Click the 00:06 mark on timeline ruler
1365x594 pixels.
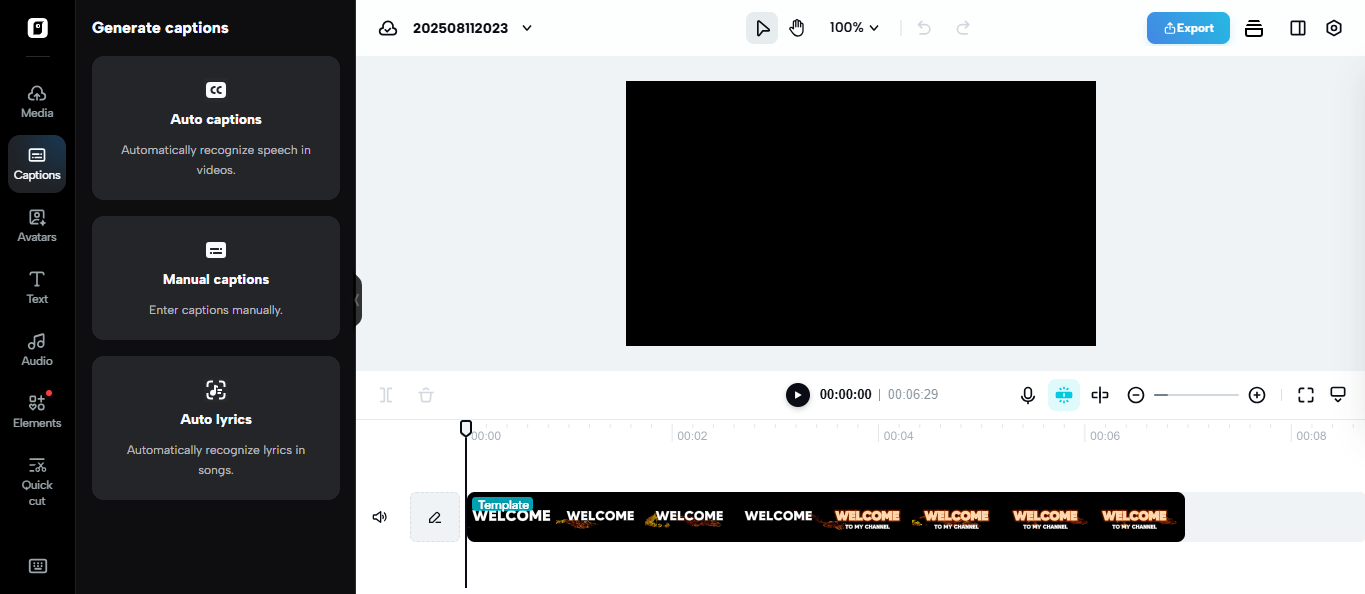pyautogui.click(x=1105, y=436)
